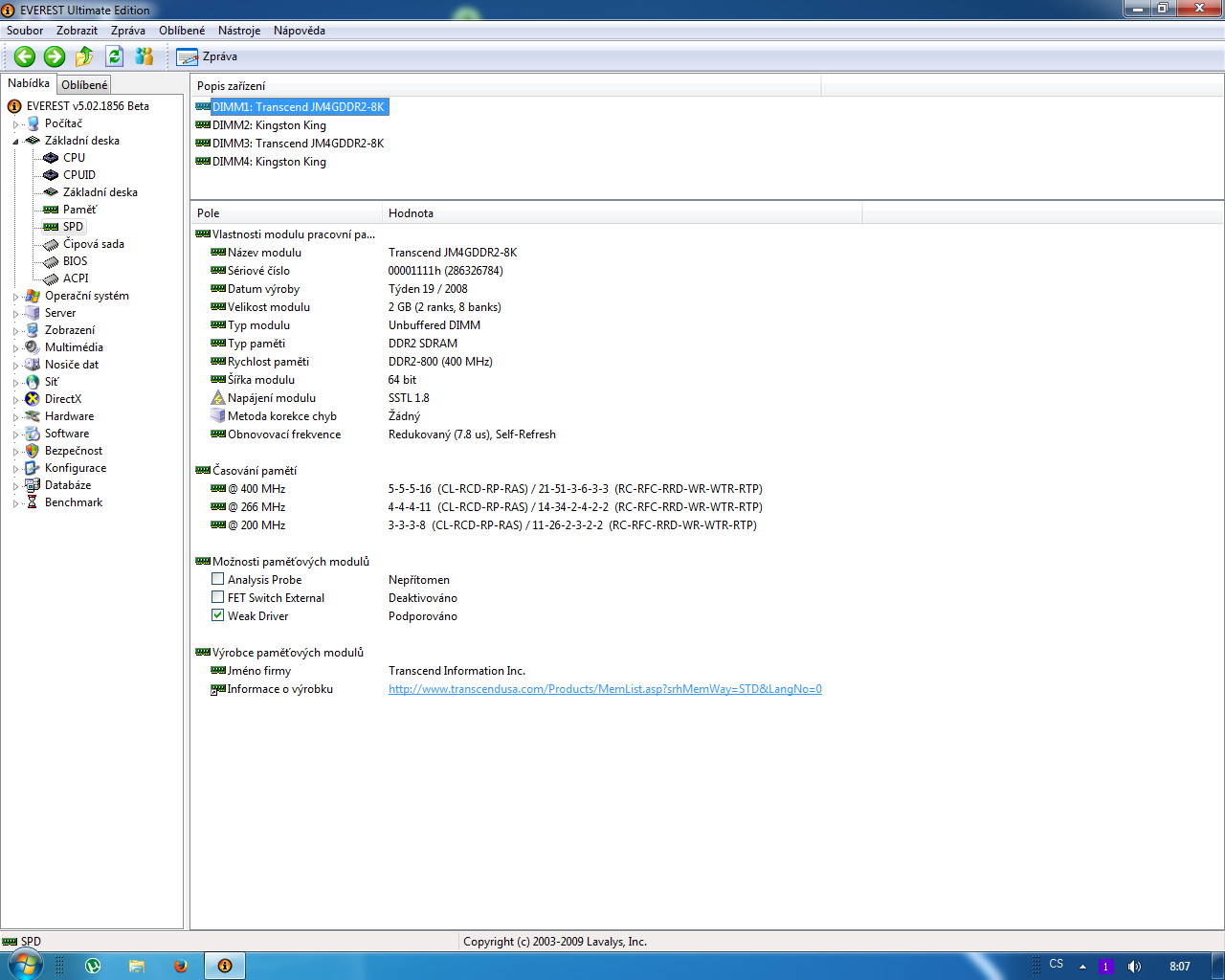The height and width of the screenshot is (980, 1225).
Task: Select the CPUID item in tree
Action: click(x=78, y=175)
